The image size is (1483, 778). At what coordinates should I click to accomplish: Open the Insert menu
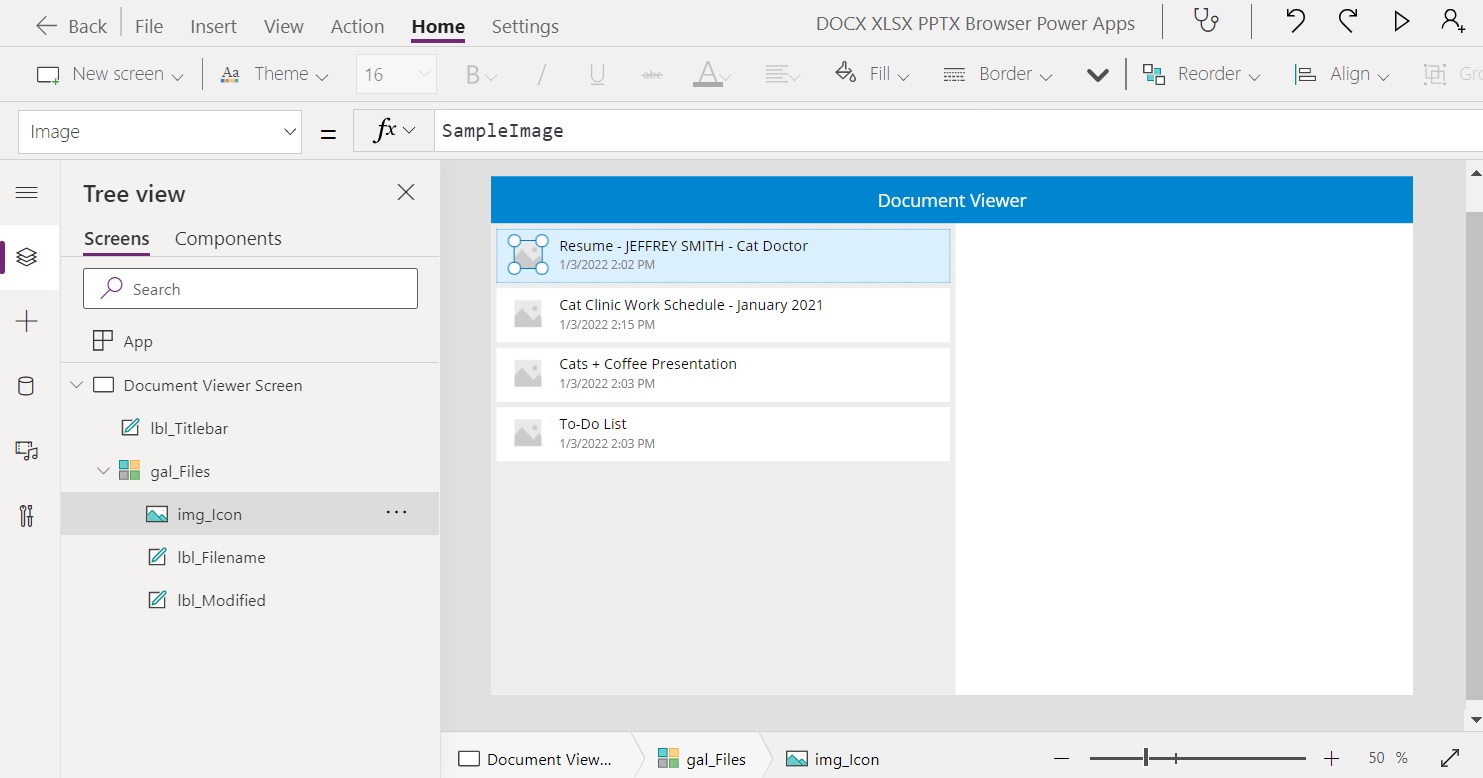[213, 26]
